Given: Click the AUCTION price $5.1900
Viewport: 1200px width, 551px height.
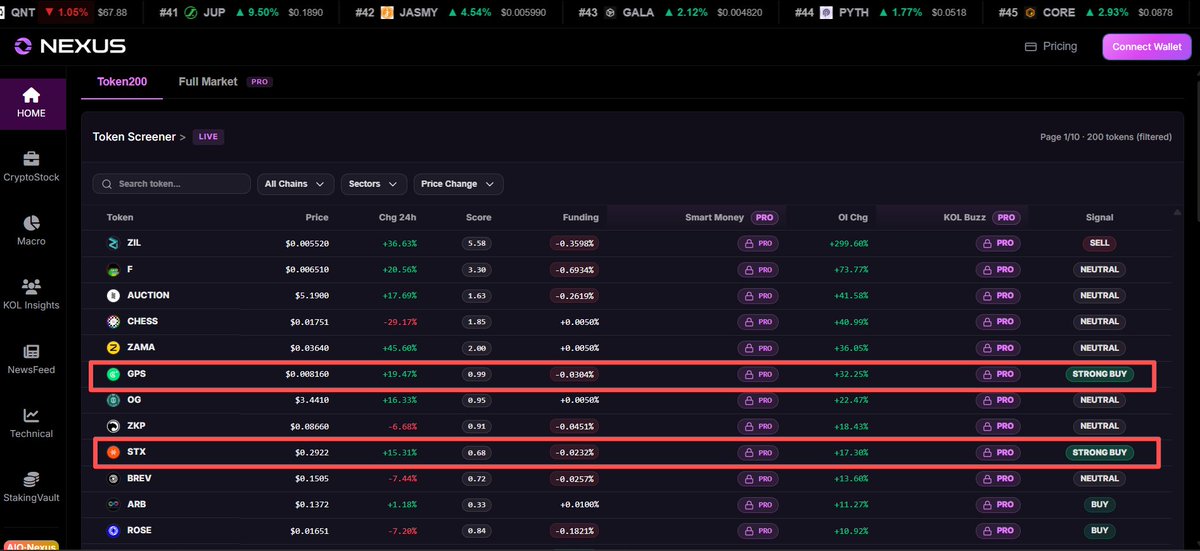Looking at the screenshot, I should 311,296.
